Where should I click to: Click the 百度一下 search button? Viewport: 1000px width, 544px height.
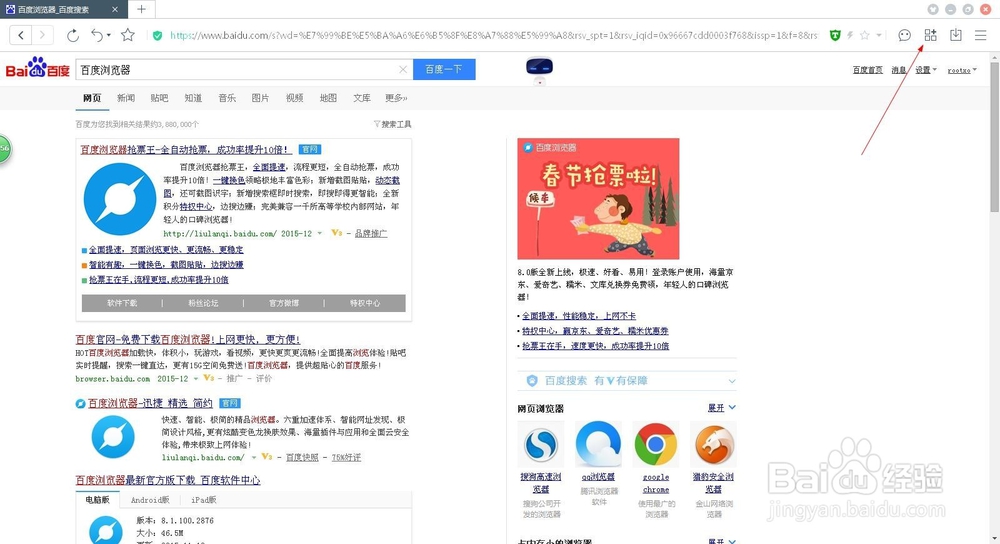[x=444, y=70]
